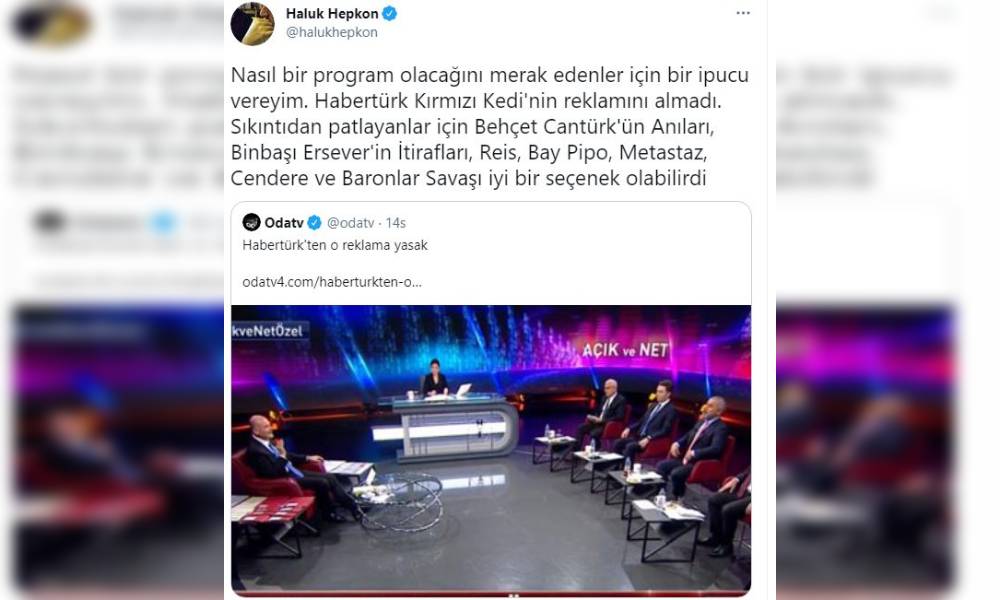
Task: Click the kveNetÖzel hashtag overlay in image
Action: pyautogui.click(x=269, y=331)
